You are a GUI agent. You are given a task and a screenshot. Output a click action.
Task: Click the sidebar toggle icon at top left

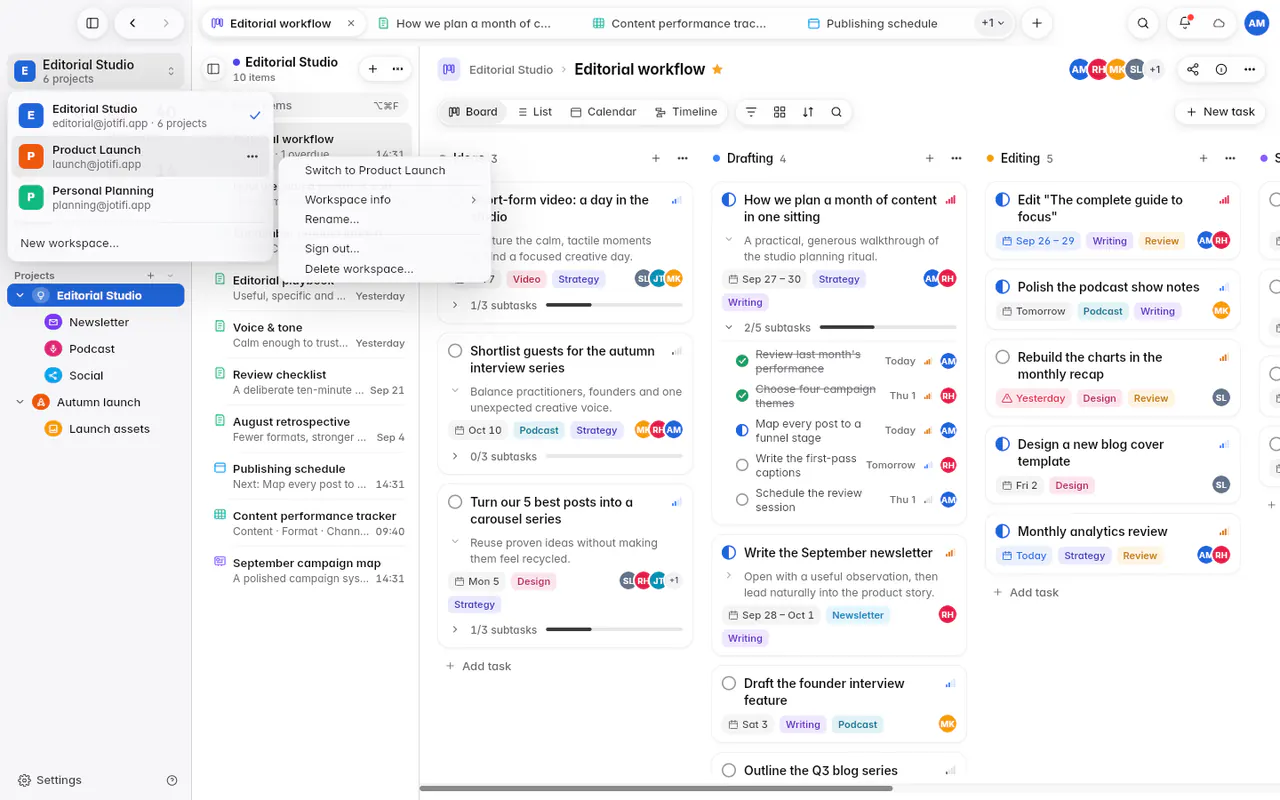(92, 23)
